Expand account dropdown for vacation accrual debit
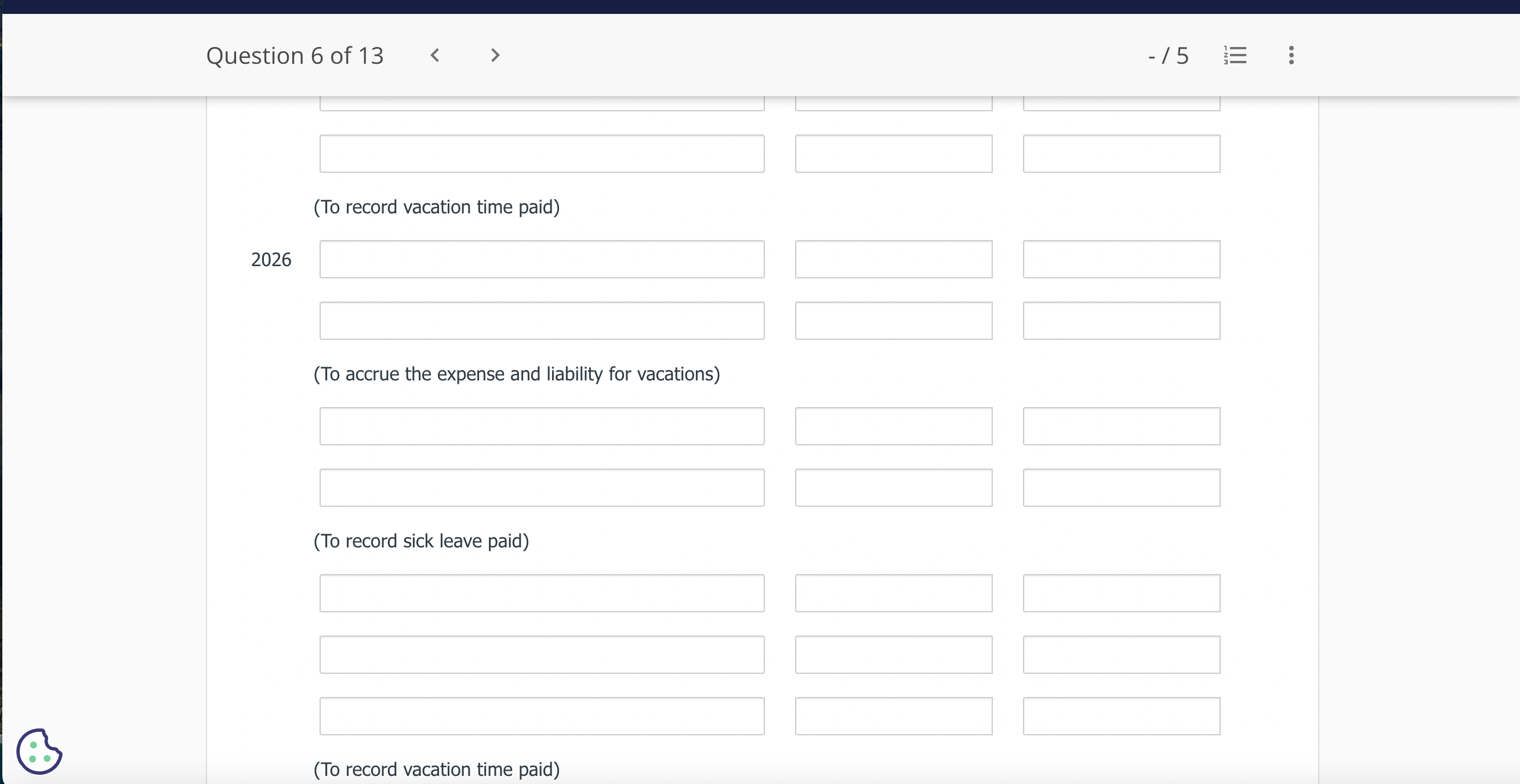This screenshot has height=784, width=1520. pos(541,259)
